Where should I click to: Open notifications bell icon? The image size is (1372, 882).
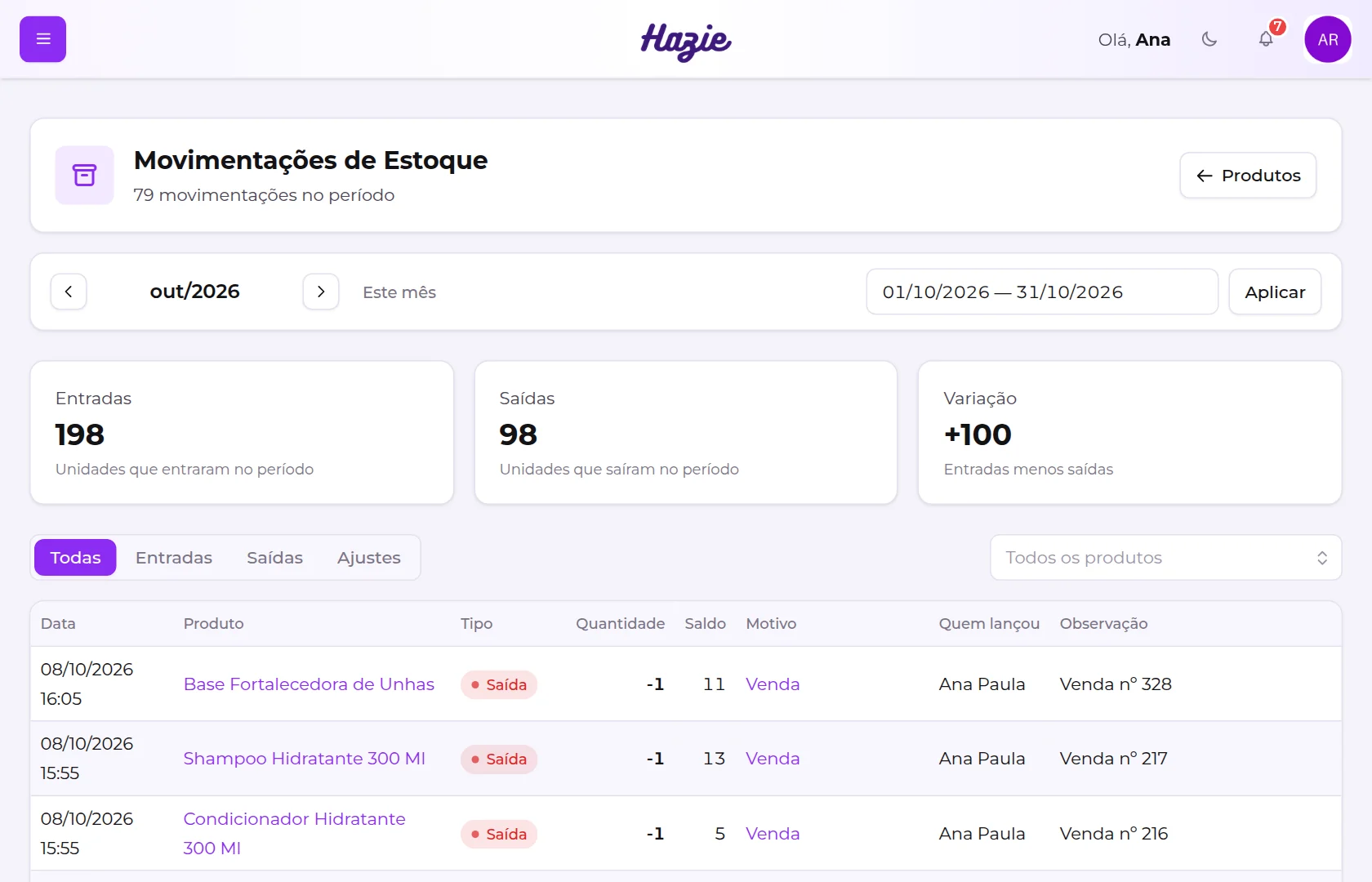point(1266,39)
